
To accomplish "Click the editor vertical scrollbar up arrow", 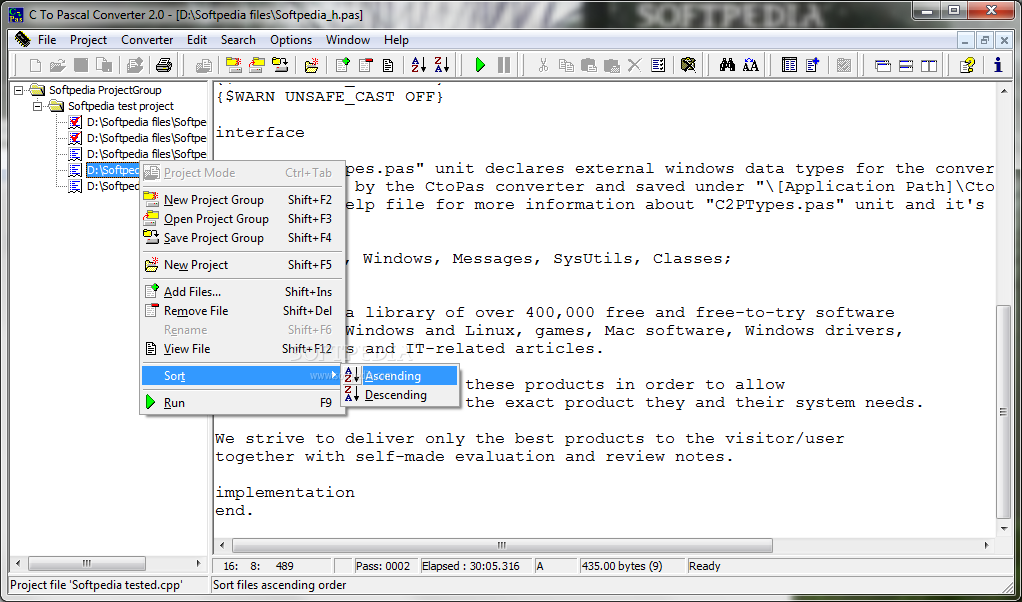I will tap(1004, 90).
